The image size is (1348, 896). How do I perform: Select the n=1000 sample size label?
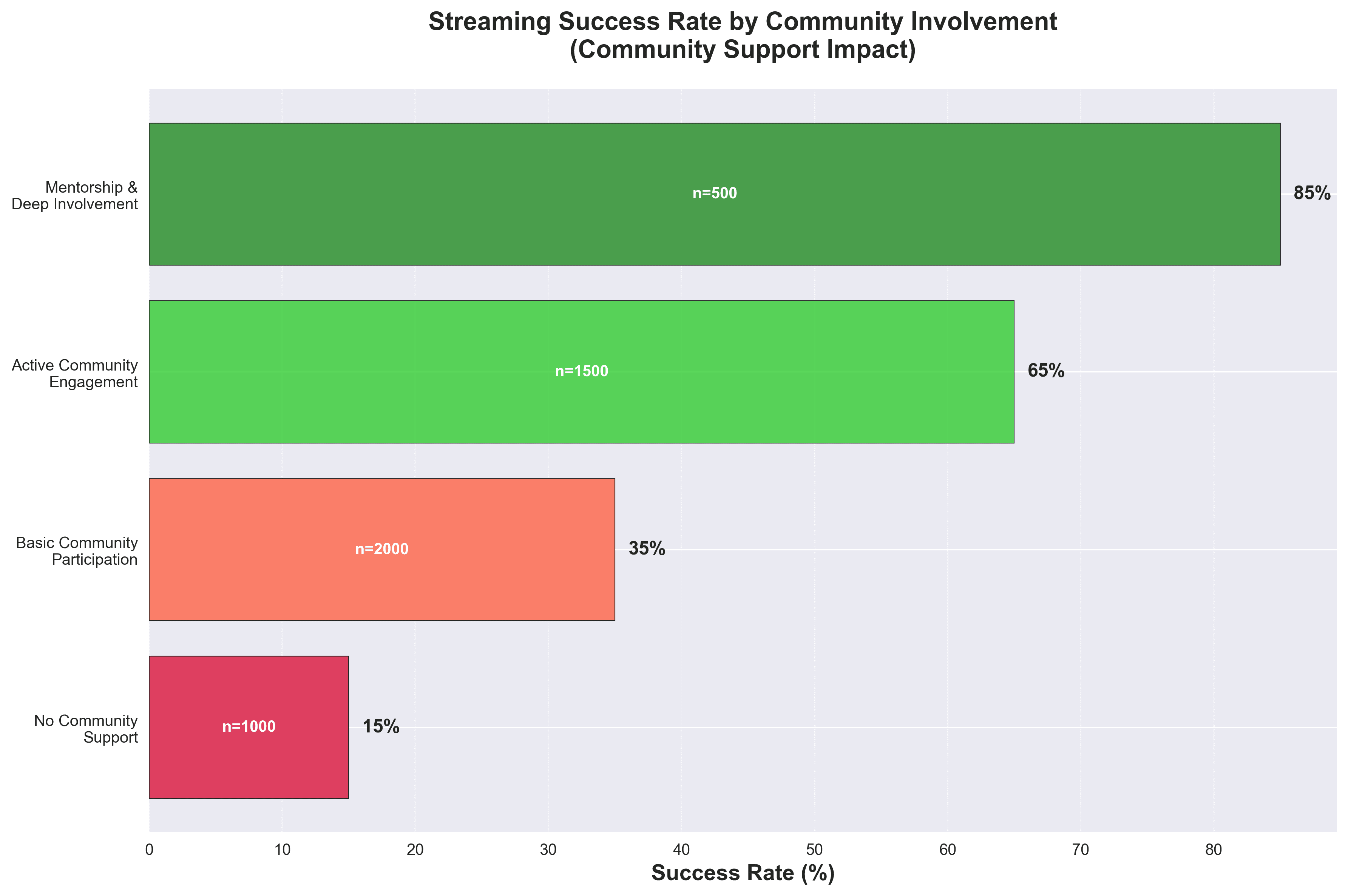tap(249, 727)
